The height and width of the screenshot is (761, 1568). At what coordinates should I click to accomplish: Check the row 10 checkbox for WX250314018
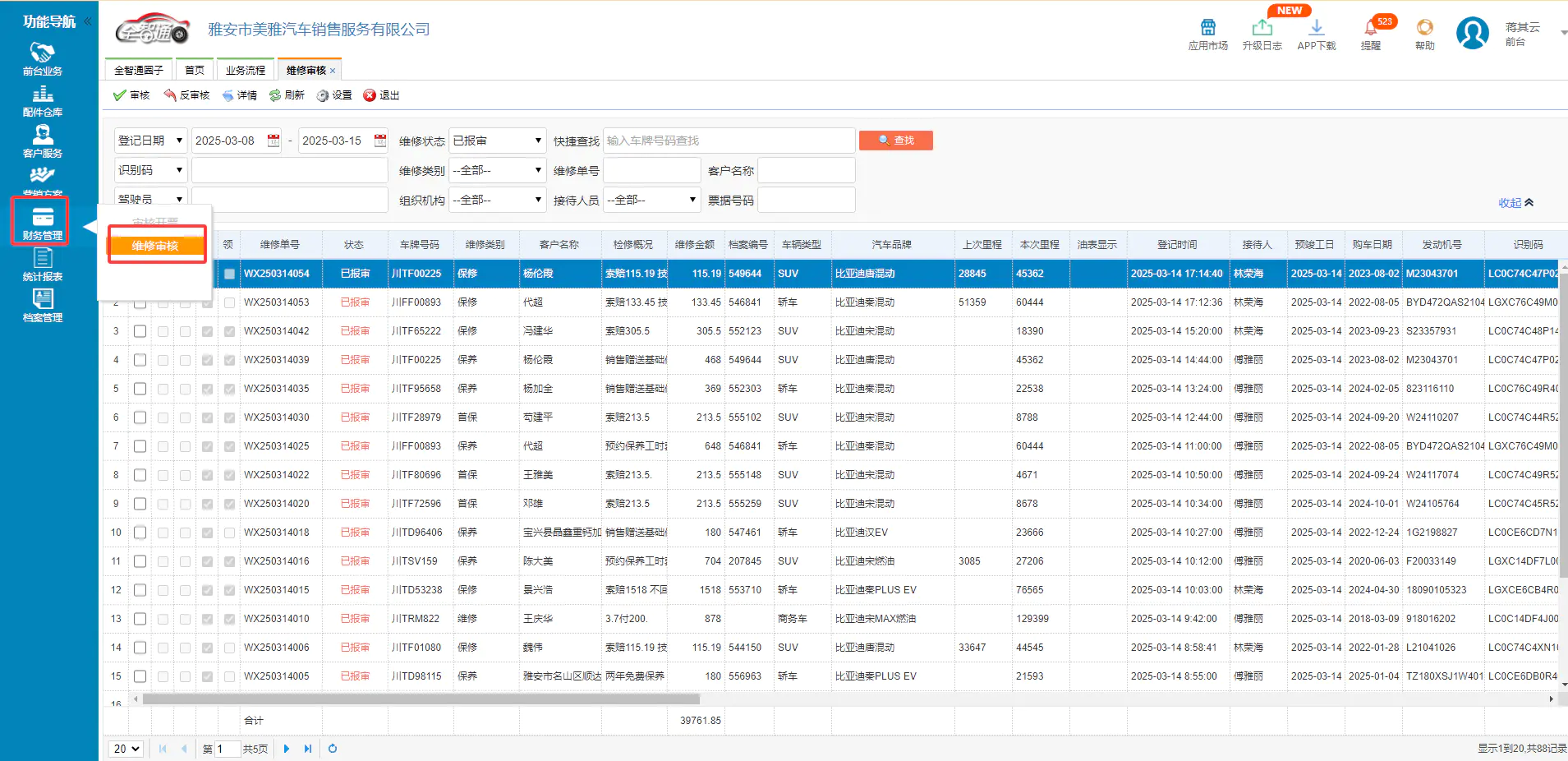[140, 533]
